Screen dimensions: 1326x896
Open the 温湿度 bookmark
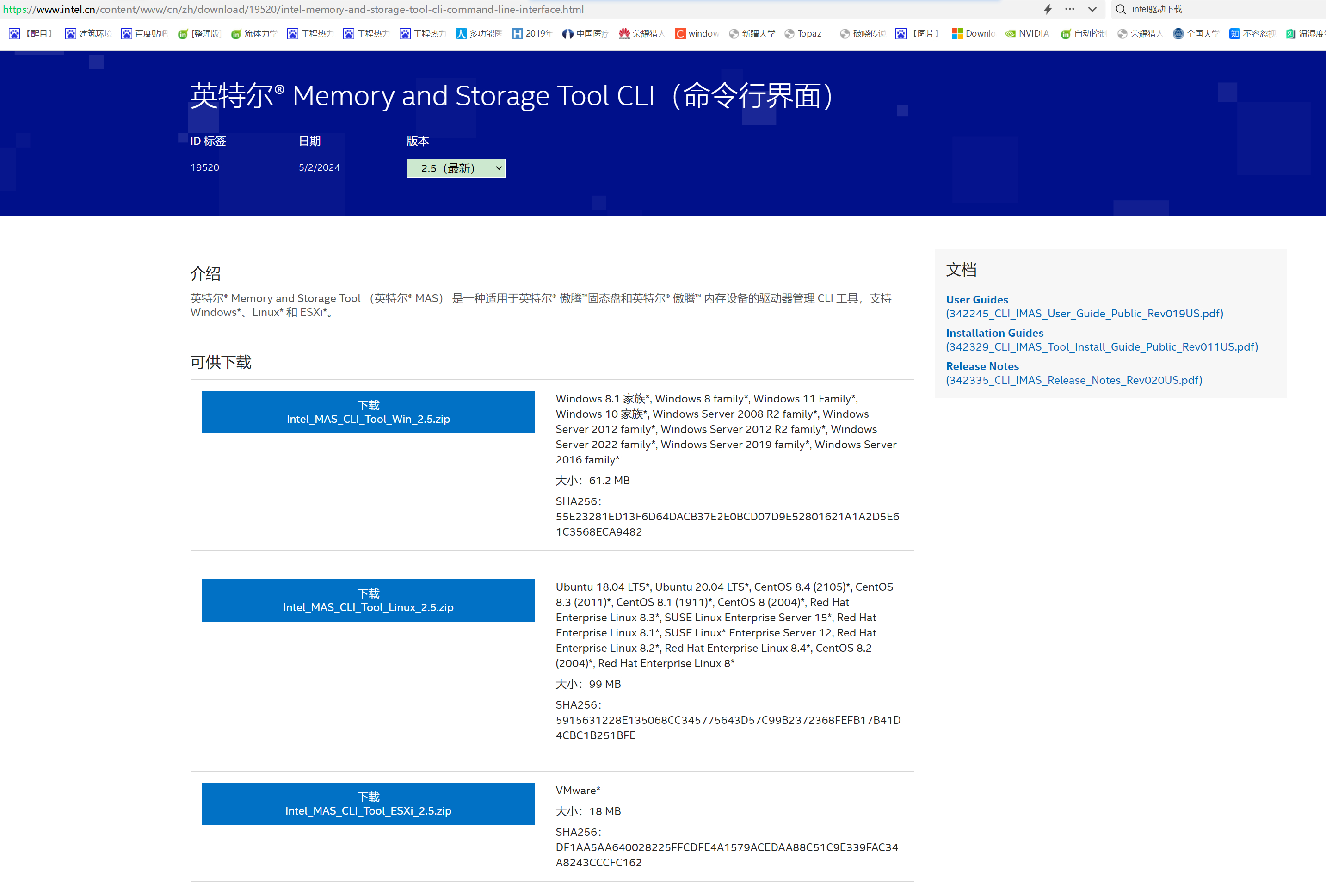point(1306,34)
